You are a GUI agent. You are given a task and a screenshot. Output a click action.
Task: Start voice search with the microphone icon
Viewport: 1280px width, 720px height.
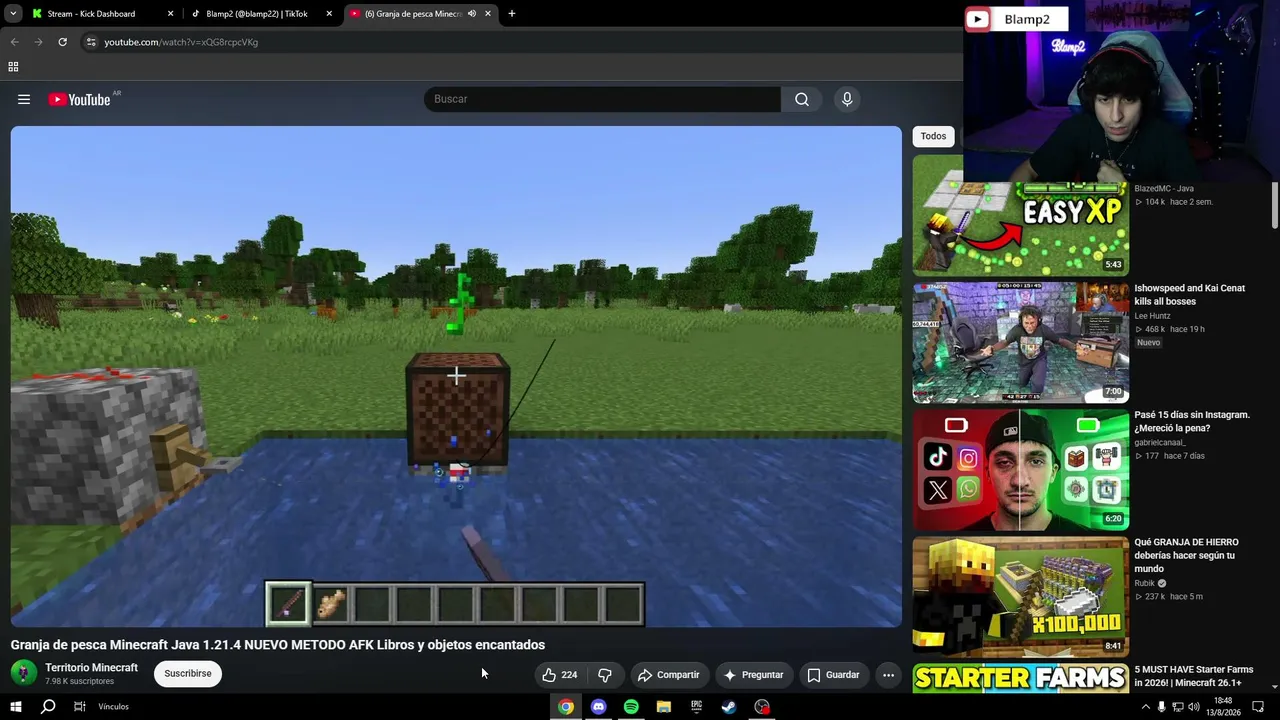click(847, 99)
